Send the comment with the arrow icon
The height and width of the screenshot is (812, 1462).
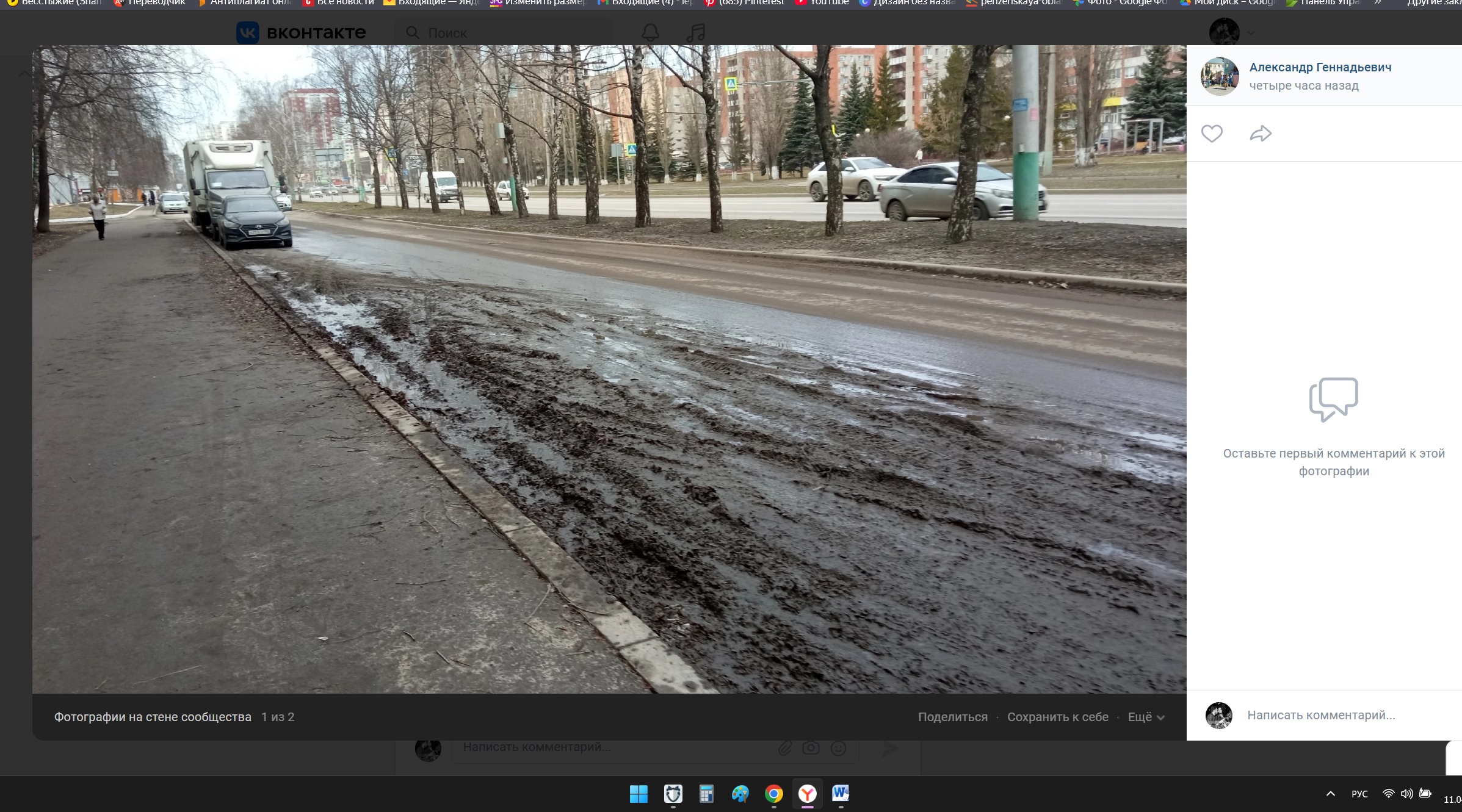pyautogui.click(x=890, y=747)
